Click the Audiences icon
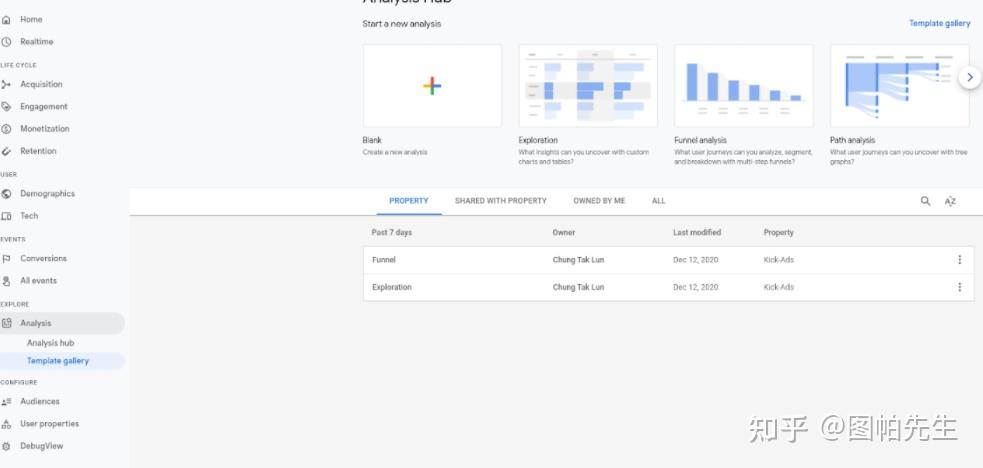983x468 pixels. 6,402
